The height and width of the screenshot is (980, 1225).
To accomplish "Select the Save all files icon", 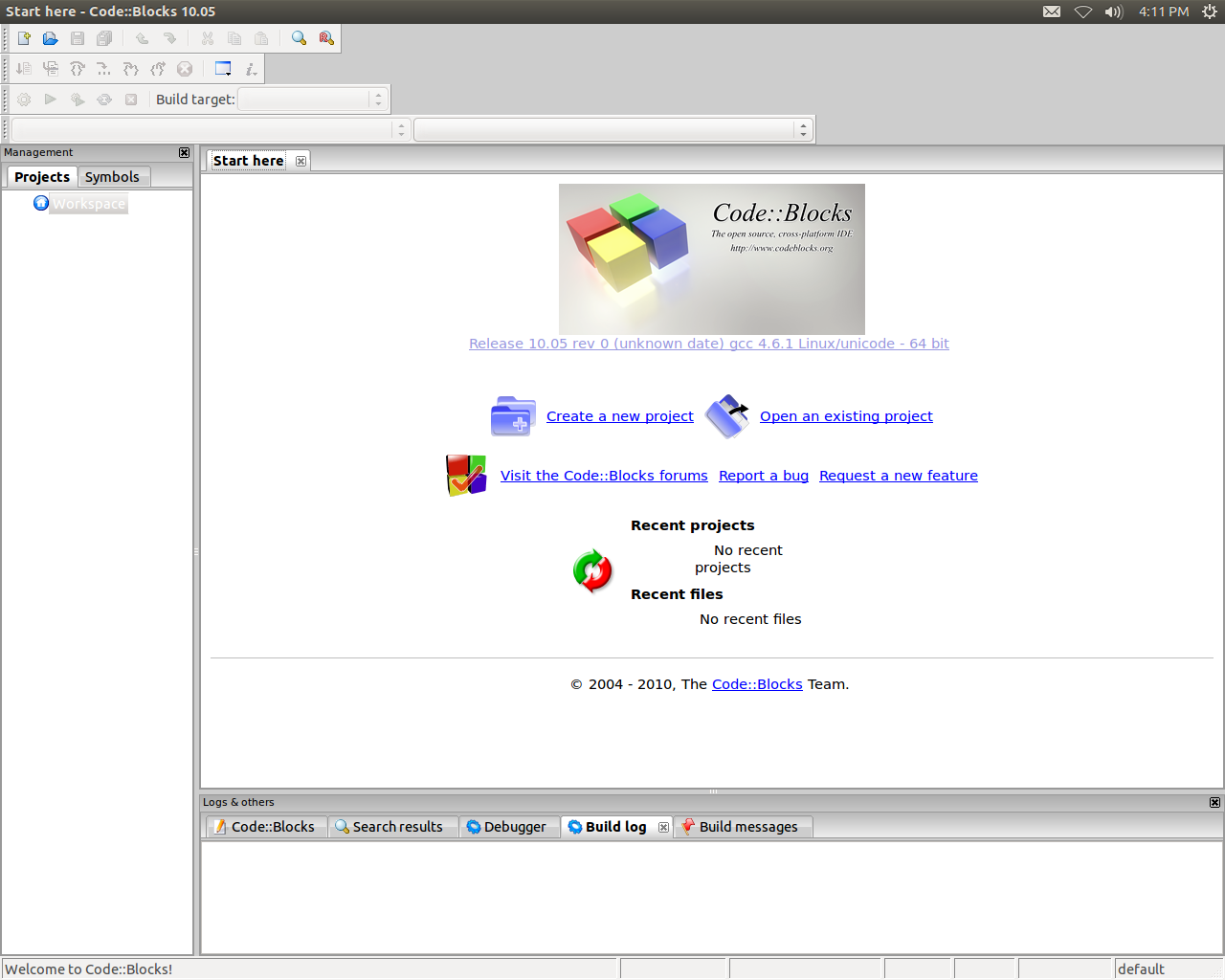I will click(x=103, y=38).
